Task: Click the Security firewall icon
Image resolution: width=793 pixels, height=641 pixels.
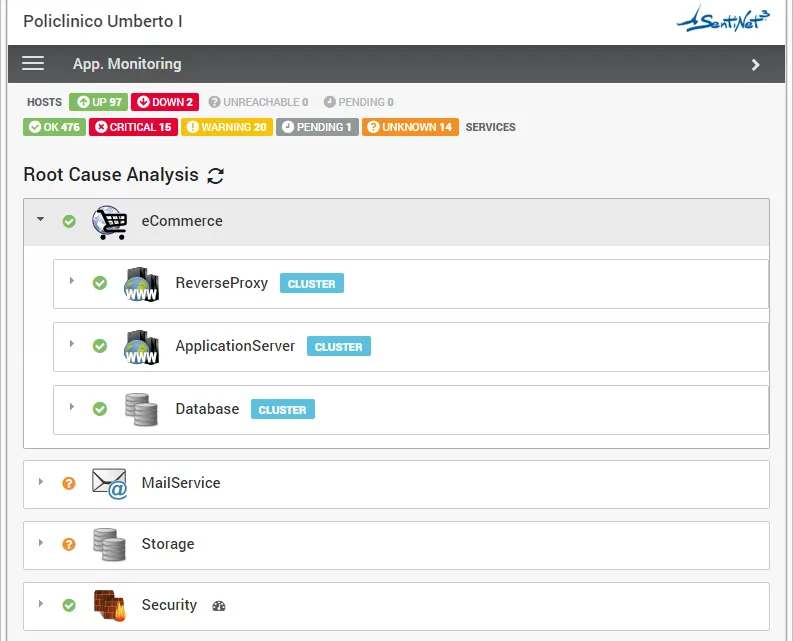Action: coord(109,605)
